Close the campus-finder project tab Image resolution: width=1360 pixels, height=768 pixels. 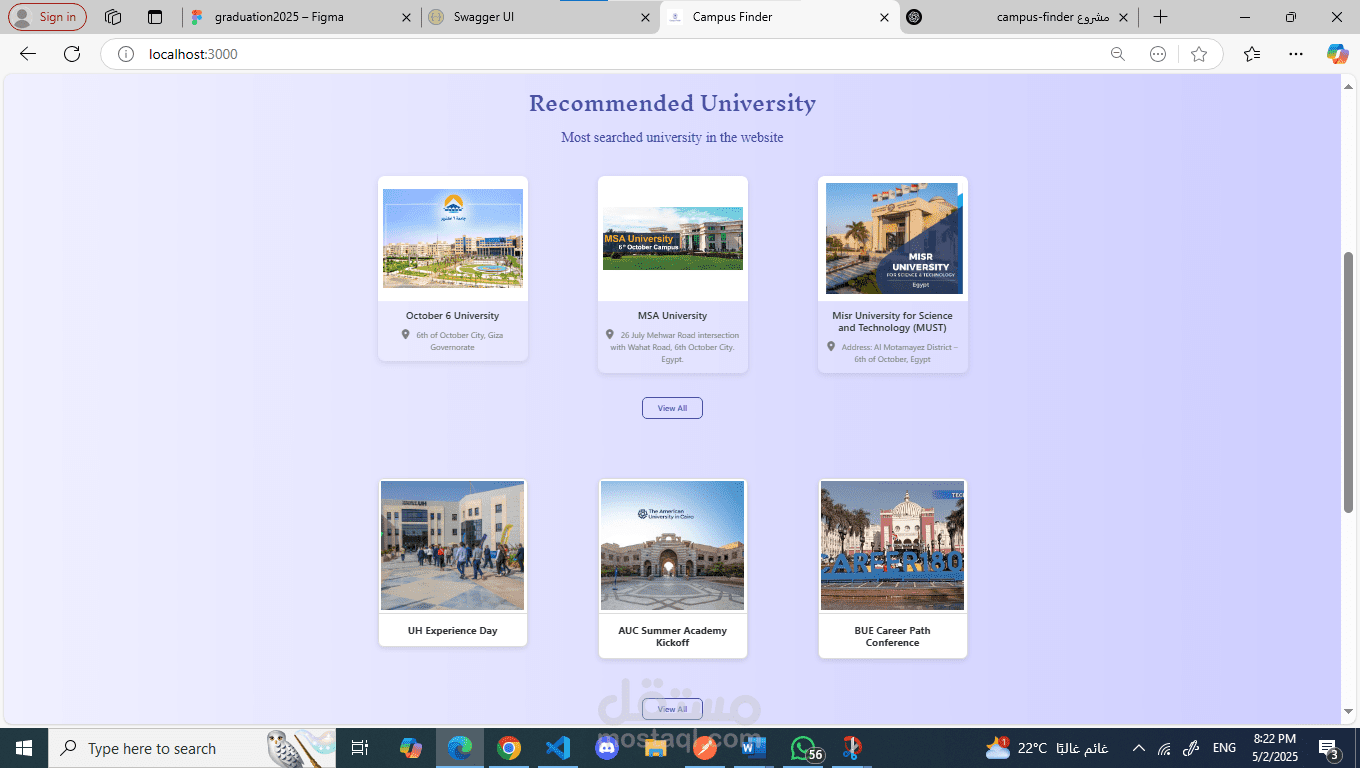coord(1123,17)
